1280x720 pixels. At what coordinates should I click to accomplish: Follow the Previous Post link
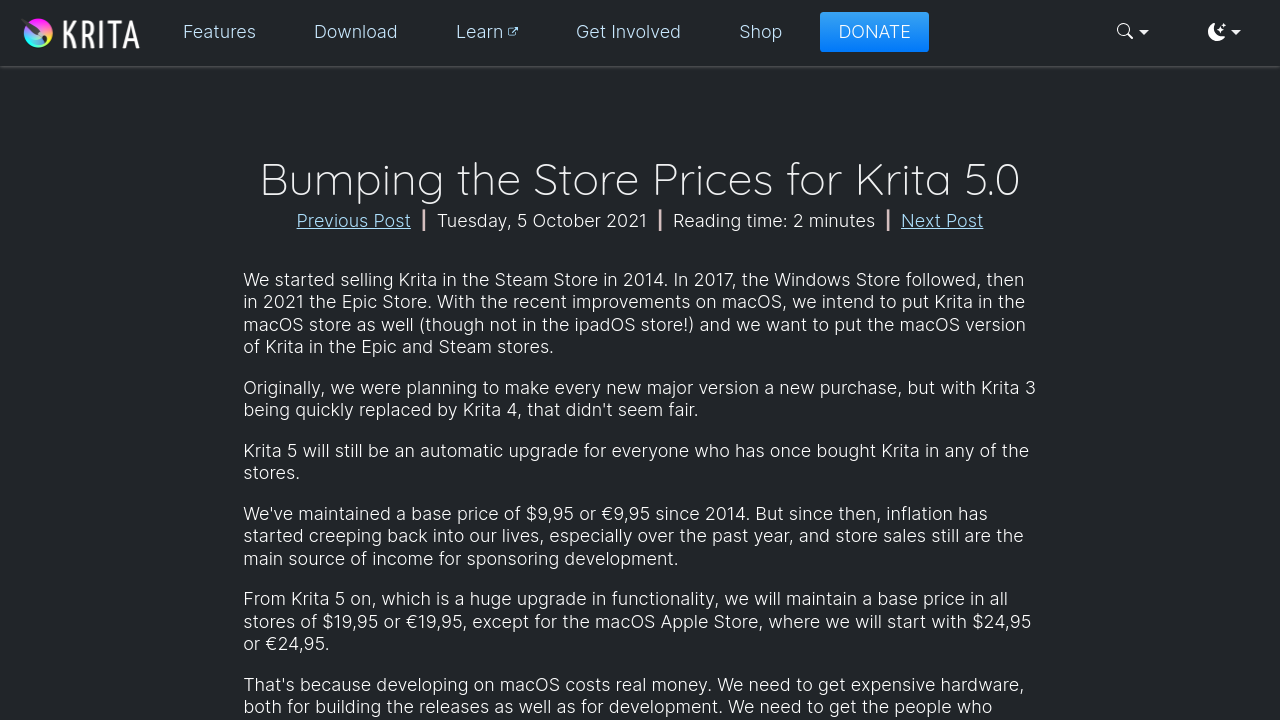point(353,221)
